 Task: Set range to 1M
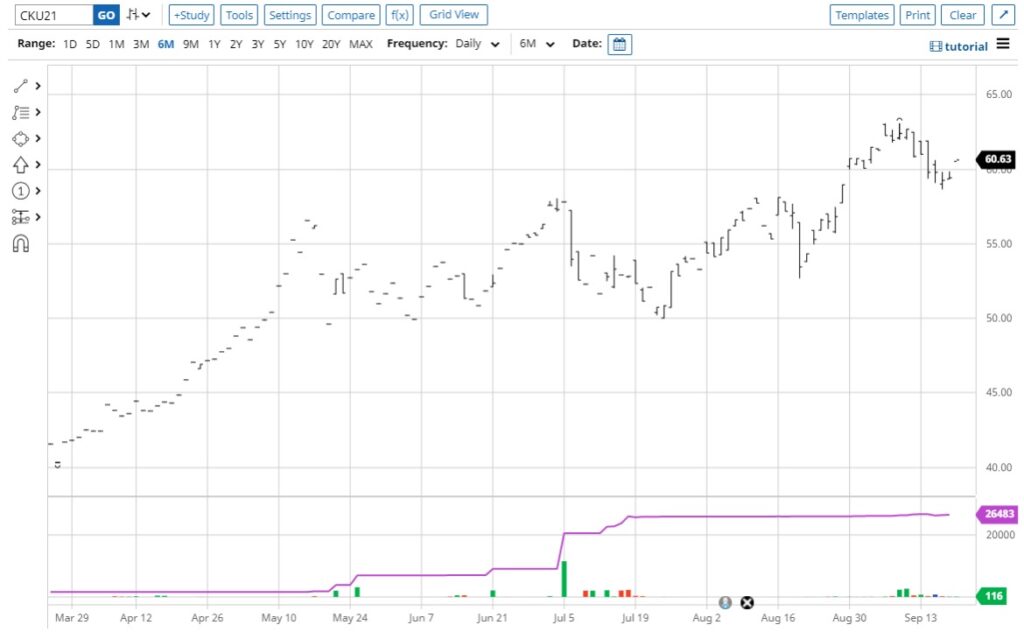point(116,44)
